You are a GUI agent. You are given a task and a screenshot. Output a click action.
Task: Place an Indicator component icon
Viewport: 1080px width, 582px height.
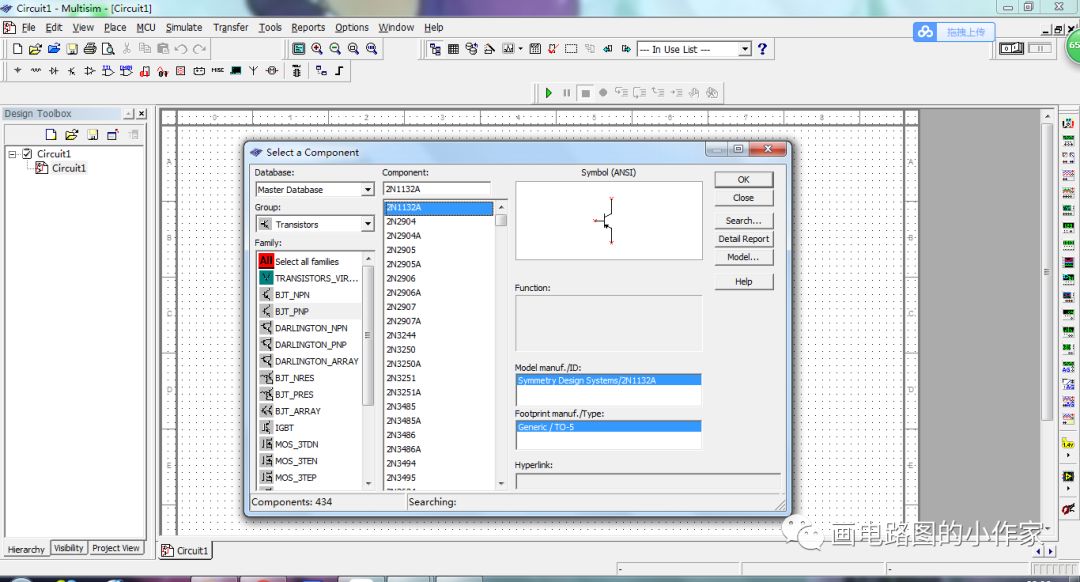pos(180,71)
